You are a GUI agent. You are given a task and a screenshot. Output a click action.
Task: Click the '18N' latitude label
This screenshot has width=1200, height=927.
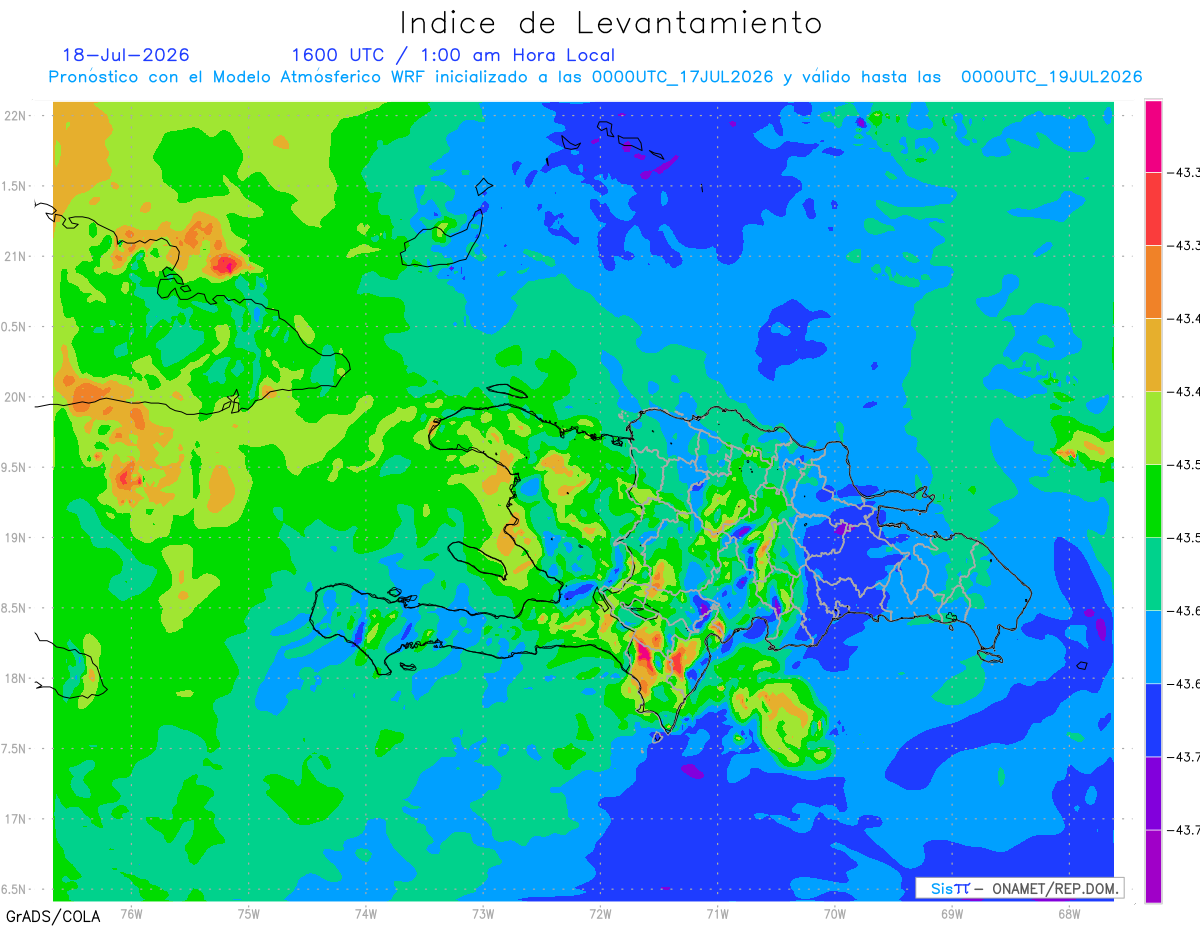16,679
